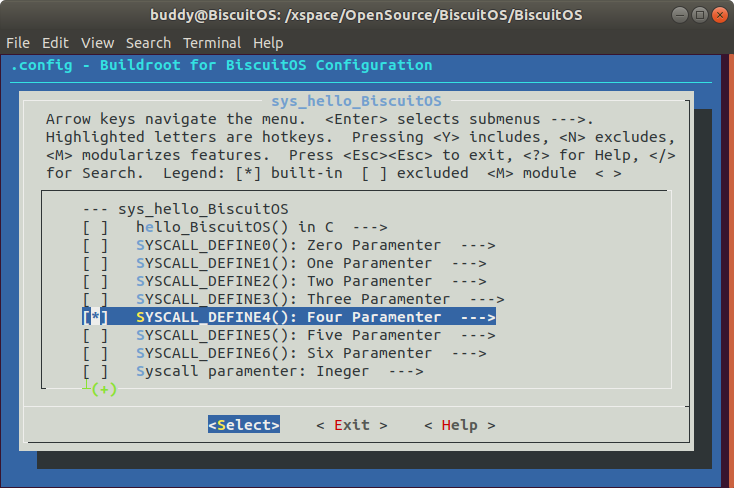Uncheck the SYSCALL_DEFINE4 Four Paramenter checkbox

pos(96,317)
